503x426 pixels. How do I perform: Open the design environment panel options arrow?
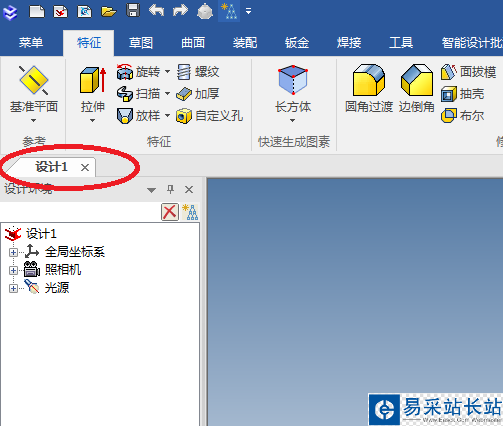coord(152,190)
